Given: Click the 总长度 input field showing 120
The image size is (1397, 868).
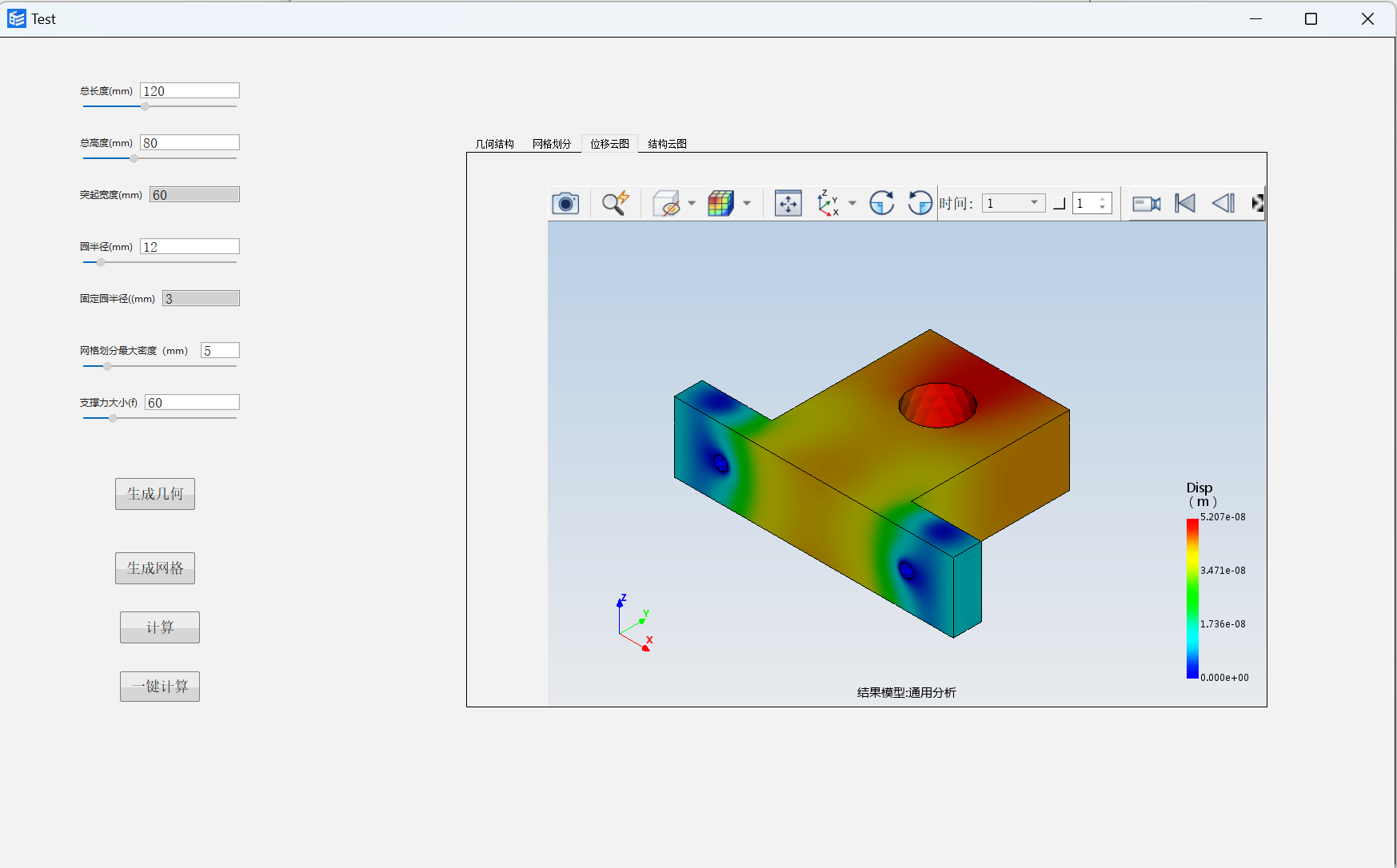Looking at the screenshot, I should pos(190,91).
